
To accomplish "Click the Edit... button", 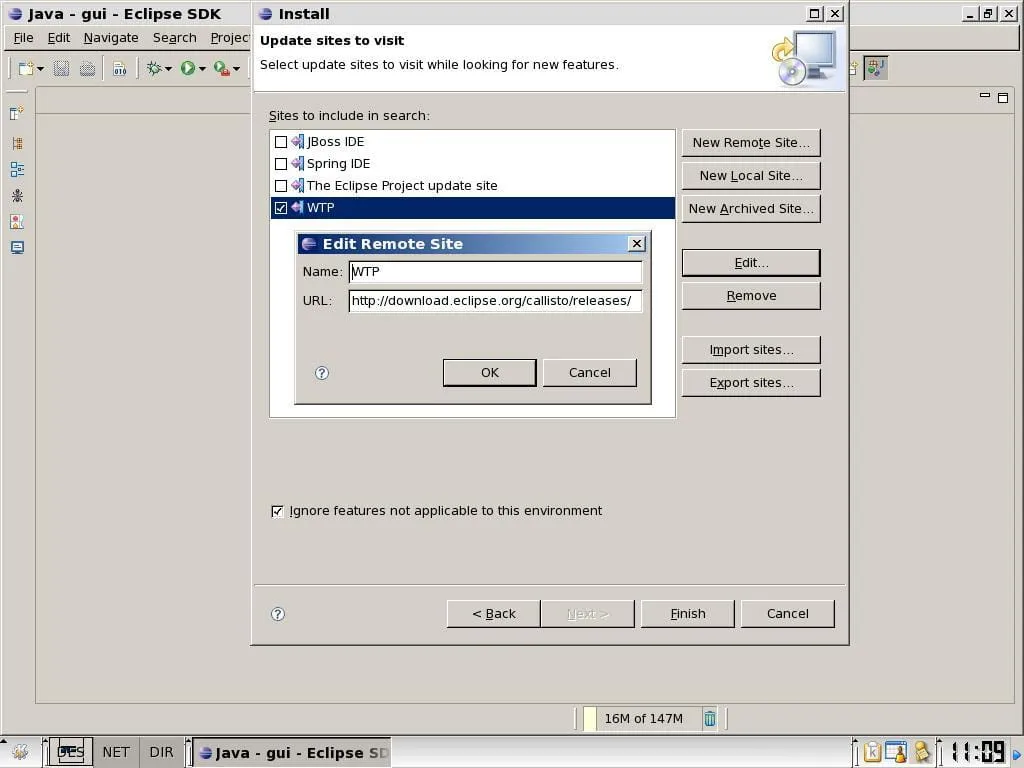I will 751,263.
